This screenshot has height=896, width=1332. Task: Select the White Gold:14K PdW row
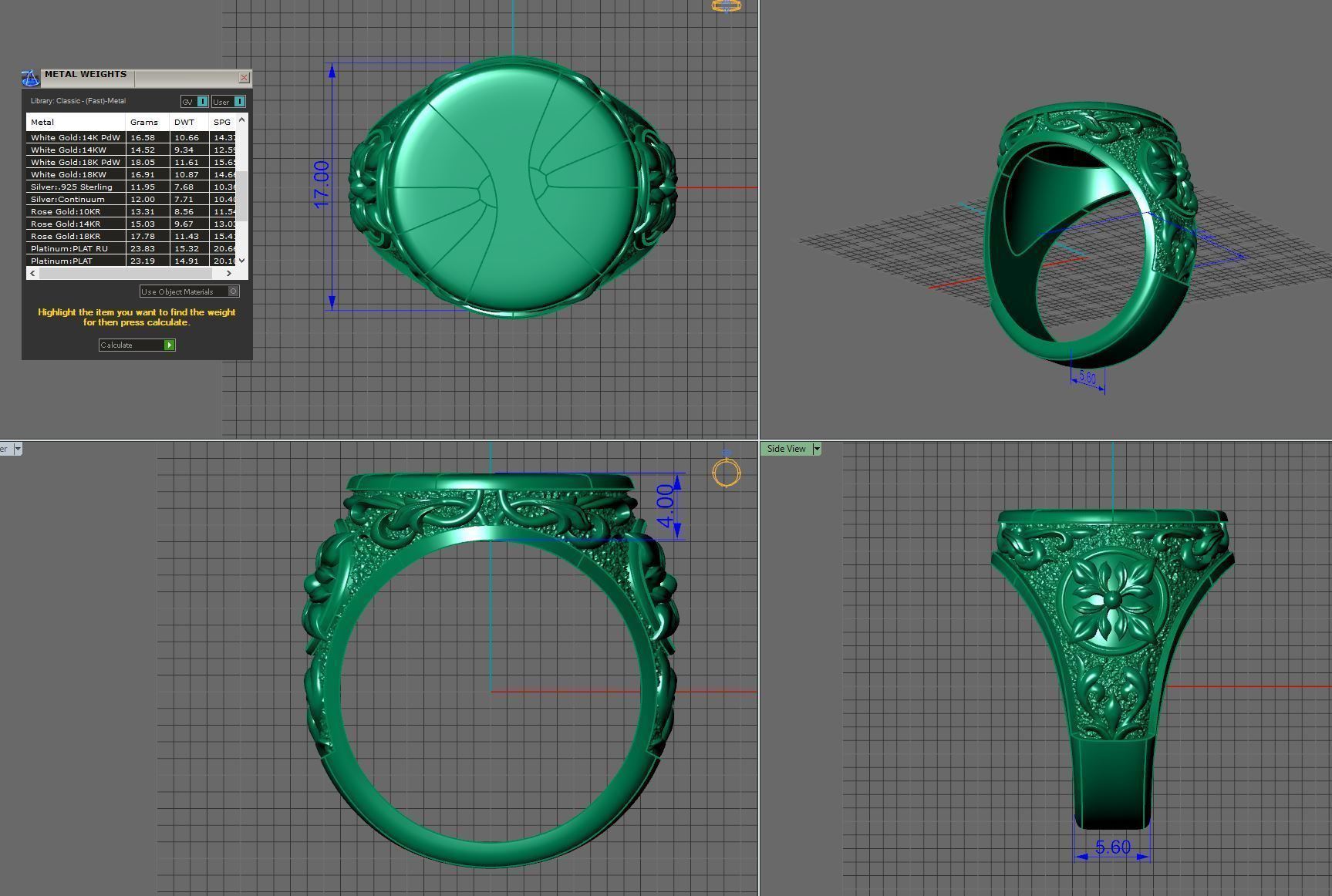131,137
